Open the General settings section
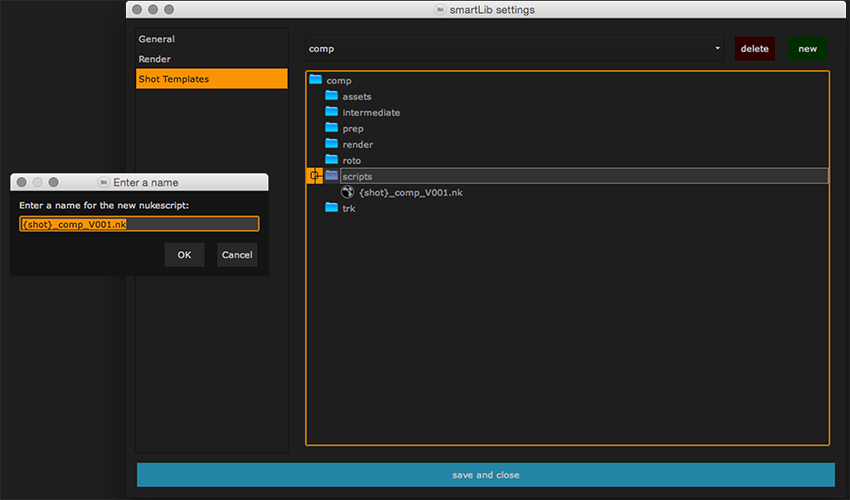This screenshot has height=500, width=850. (x=156, y=39)
